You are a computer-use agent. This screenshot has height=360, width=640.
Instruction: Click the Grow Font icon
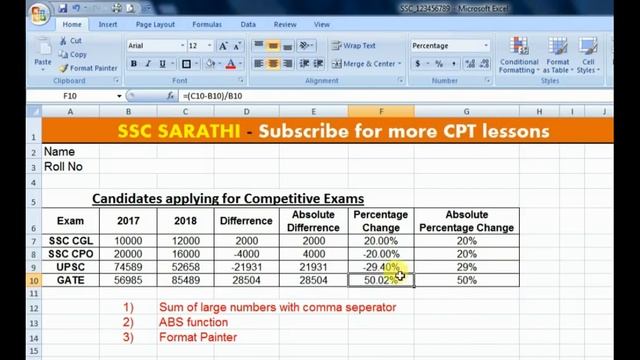[x=223, y=46]
